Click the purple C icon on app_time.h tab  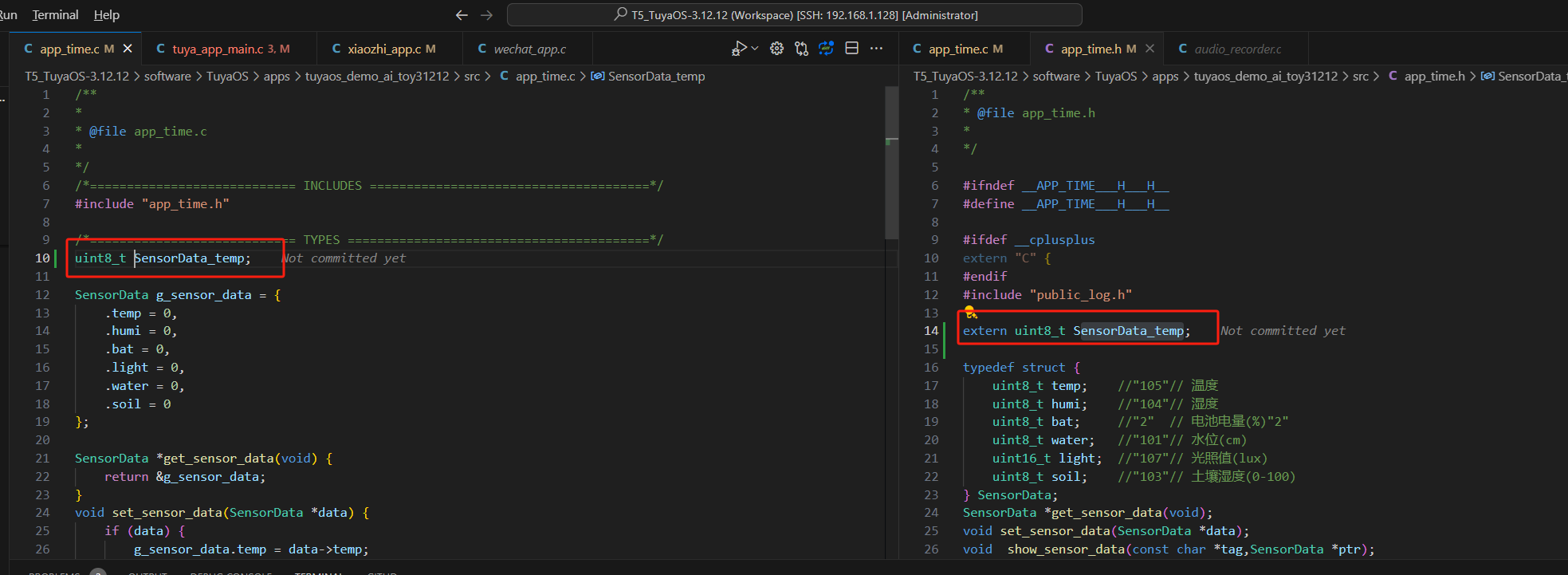1049,49
